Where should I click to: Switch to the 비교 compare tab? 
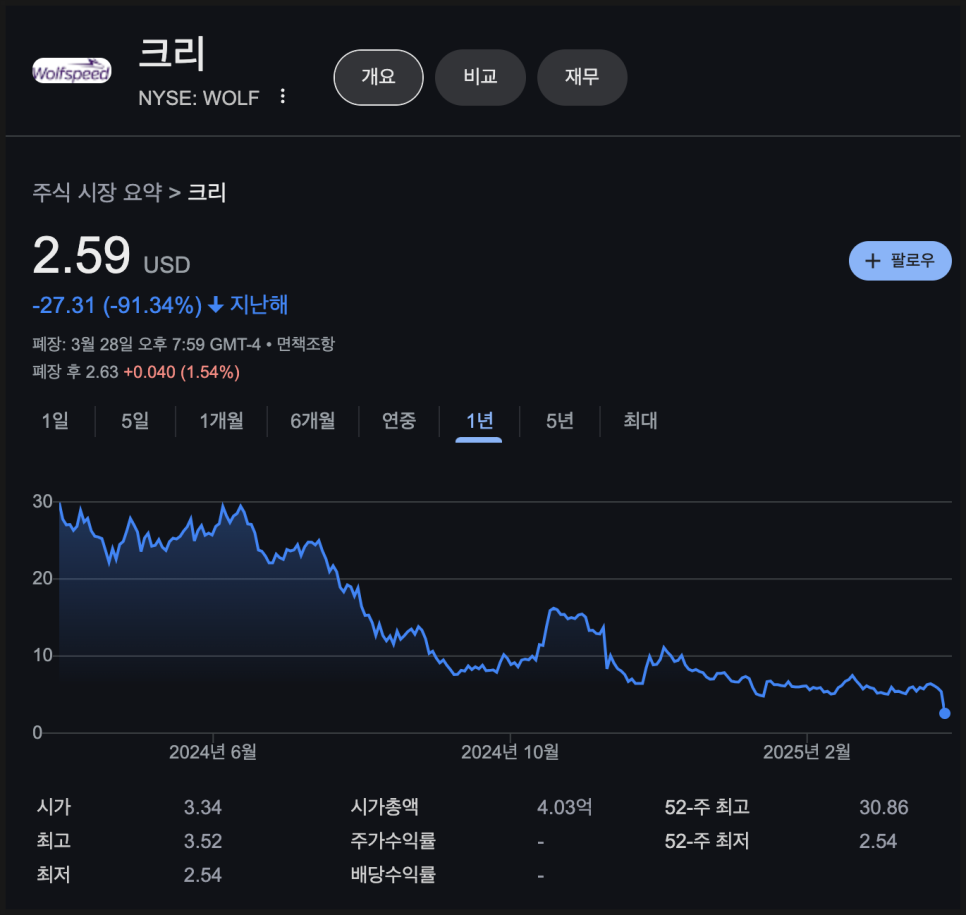click(x=480, y=77)
